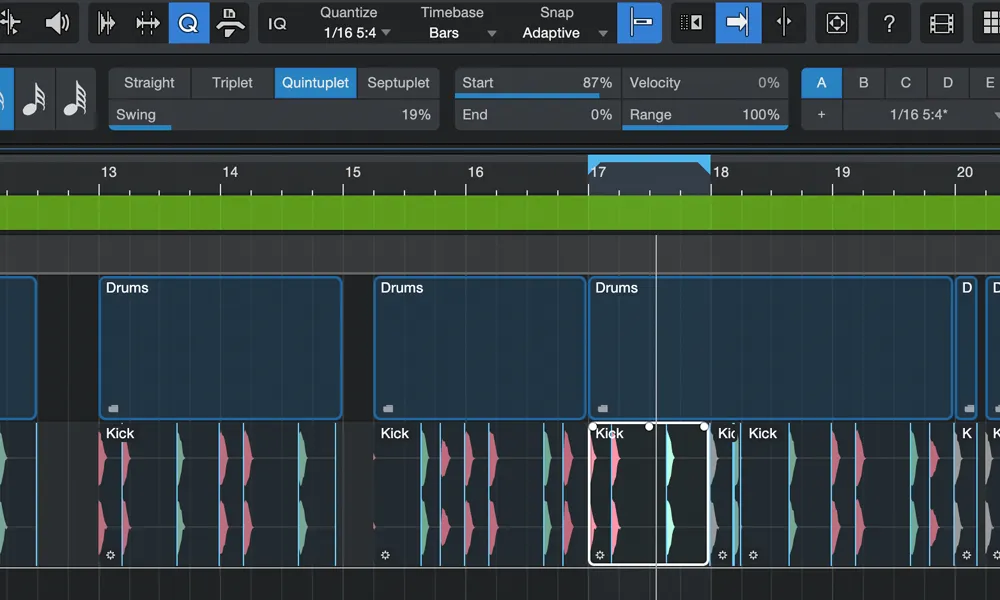The width and height of the screenshot is (1000, 600).
Task: Toggle the Quantize panel Q button
Action: pyautogui.click(x=189, y=23)
